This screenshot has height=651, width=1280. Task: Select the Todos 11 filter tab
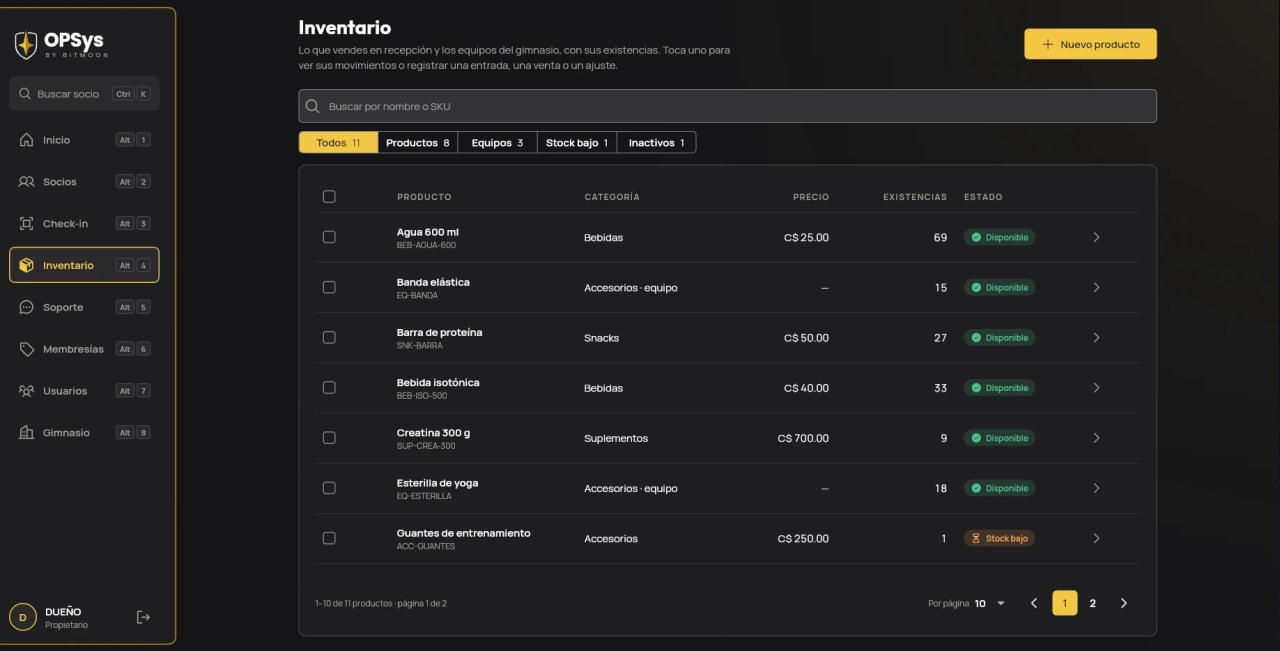[x=338, y=143]
